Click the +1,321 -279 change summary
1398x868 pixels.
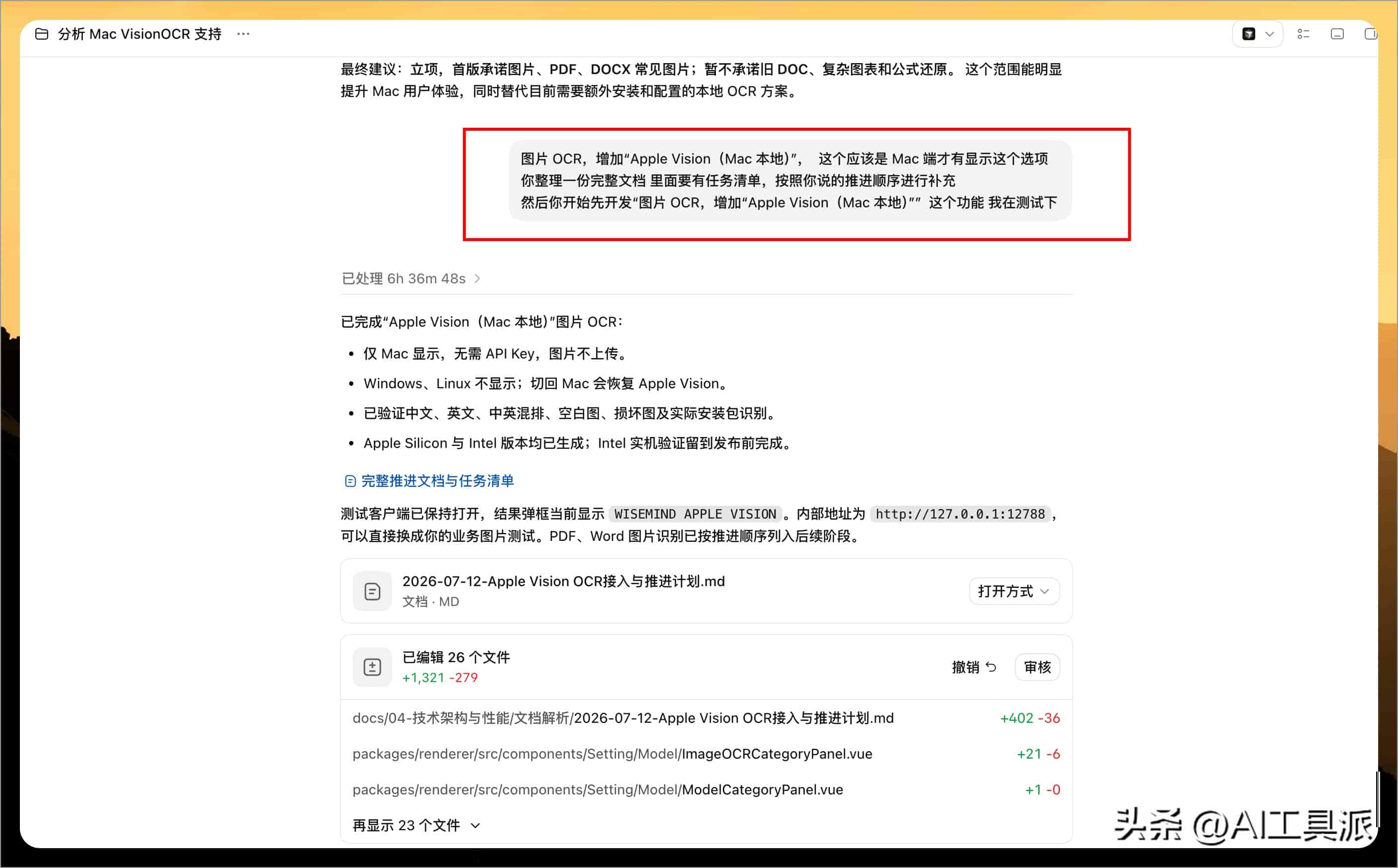click(x=440, y=678)
